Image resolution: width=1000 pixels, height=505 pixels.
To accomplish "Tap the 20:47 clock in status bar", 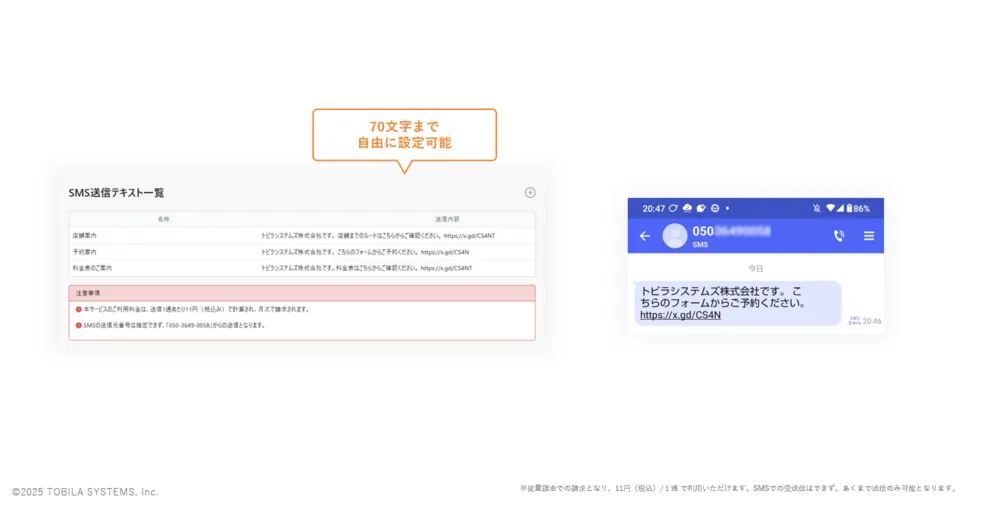I will [654, 209].
